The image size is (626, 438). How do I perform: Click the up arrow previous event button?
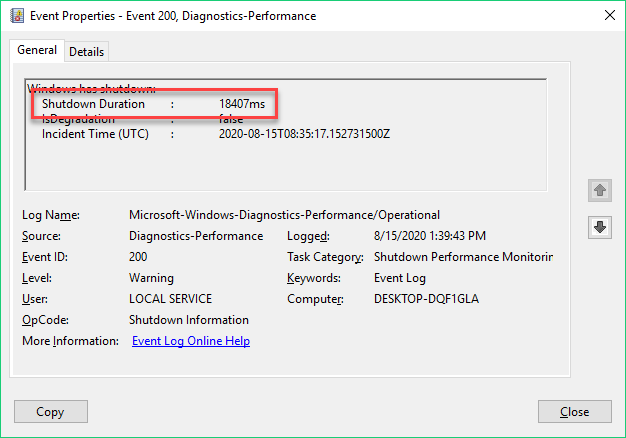pos(600,190)
